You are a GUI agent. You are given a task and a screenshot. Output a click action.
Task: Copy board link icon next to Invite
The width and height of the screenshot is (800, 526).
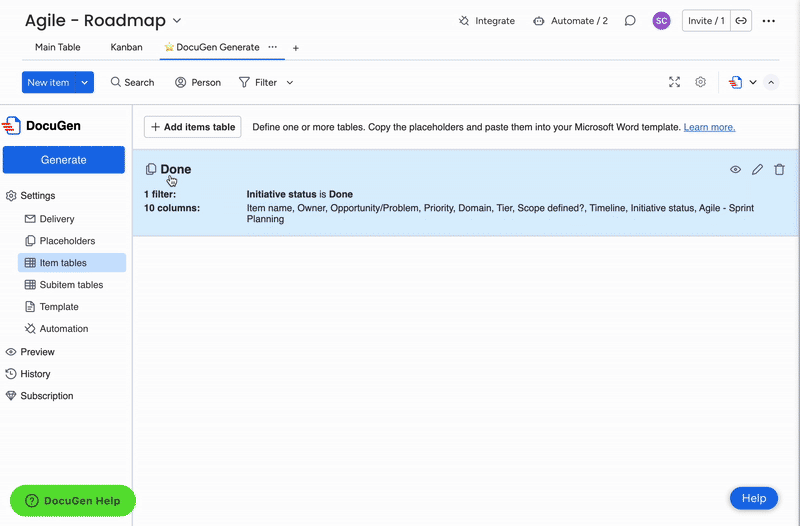coord(741,21)
